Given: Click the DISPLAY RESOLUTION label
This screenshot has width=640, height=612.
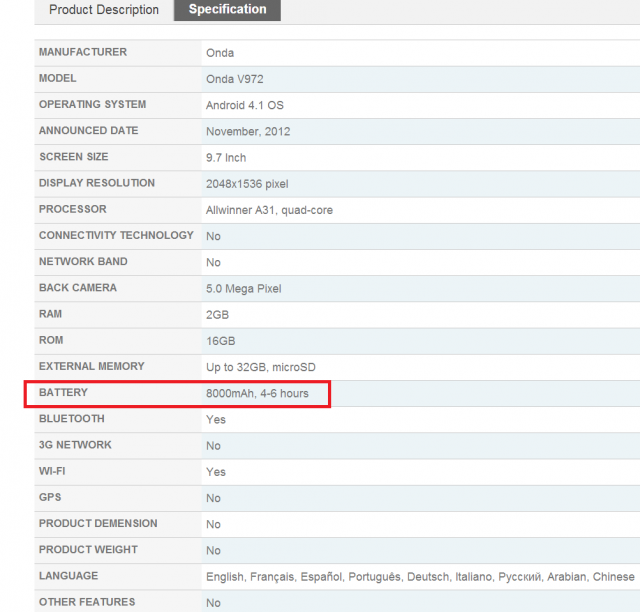Looking at the screenshot, I should tap(97, 183).
